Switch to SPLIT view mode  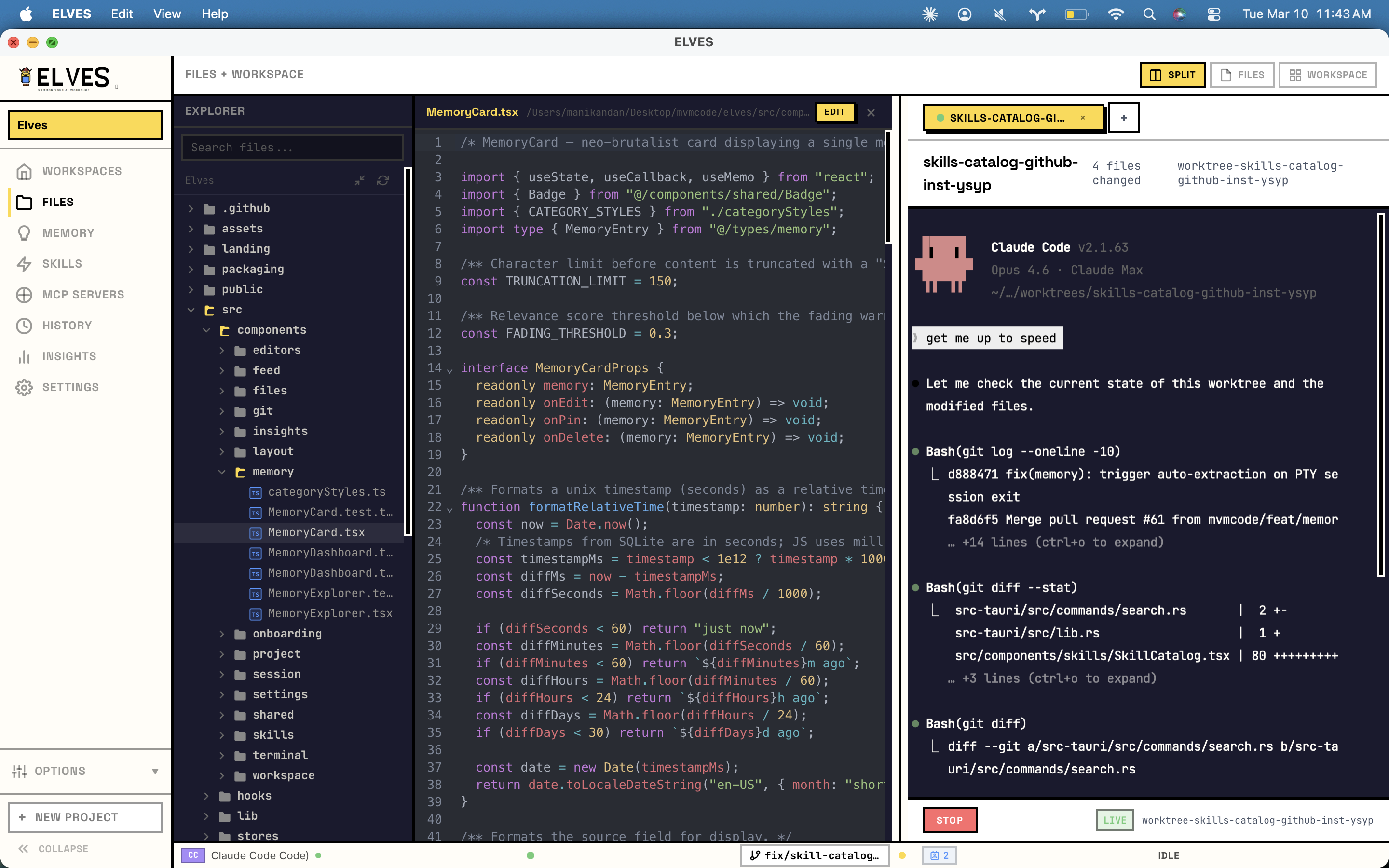[1172, 75]
